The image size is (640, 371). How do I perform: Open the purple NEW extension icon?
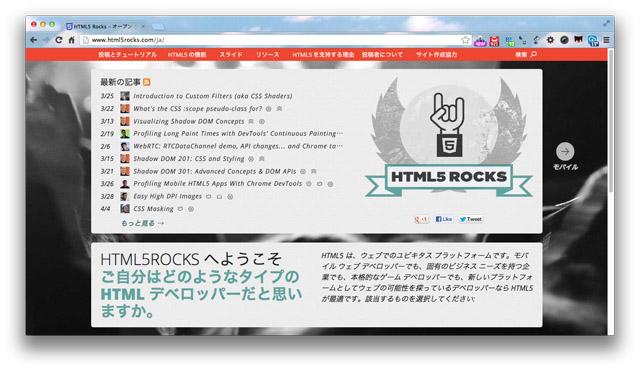point(480,40)
